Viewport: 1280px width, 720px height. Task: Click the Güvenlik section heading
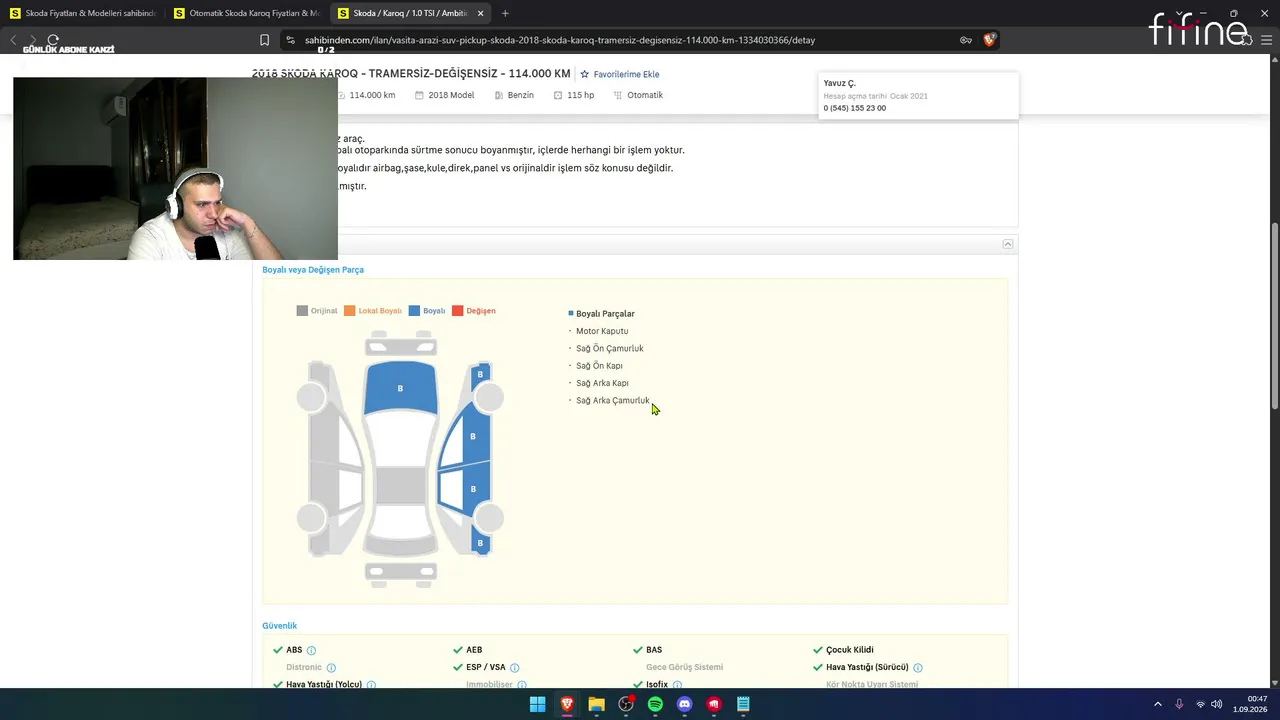coord(280,626)
